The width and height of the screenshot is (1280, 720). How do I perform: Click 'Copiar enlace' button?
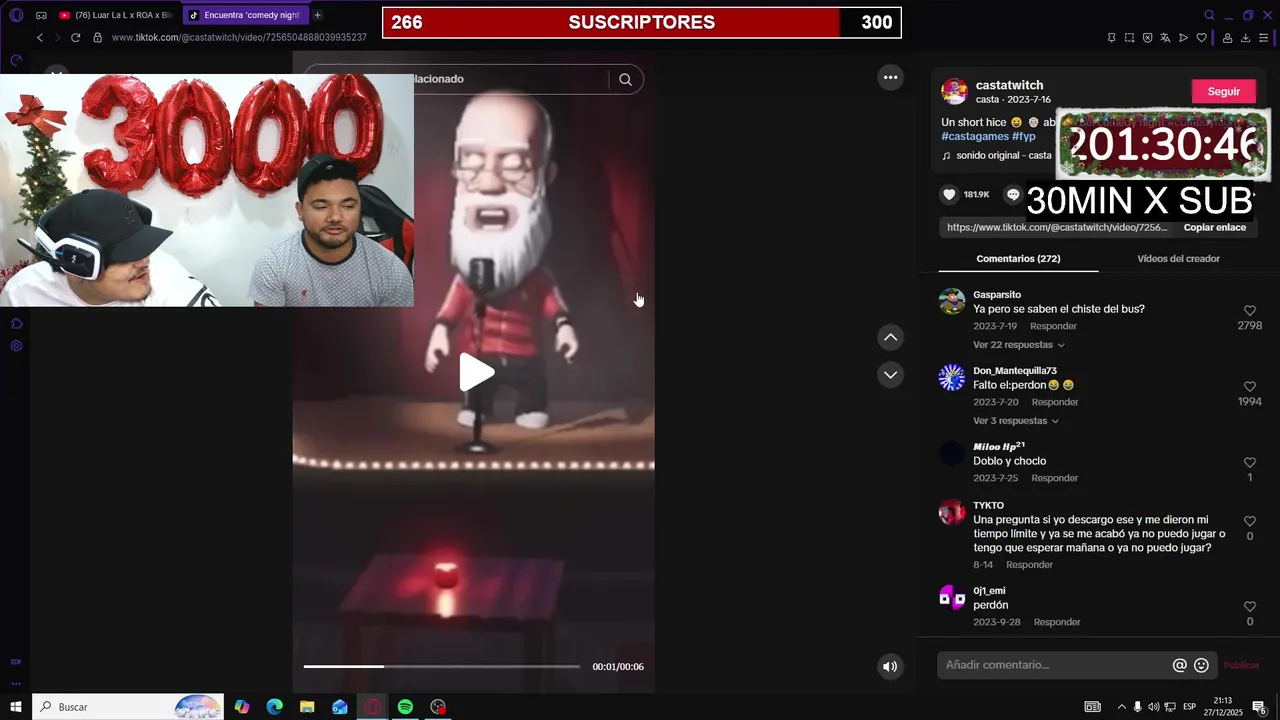click(x=1215, y=227)
